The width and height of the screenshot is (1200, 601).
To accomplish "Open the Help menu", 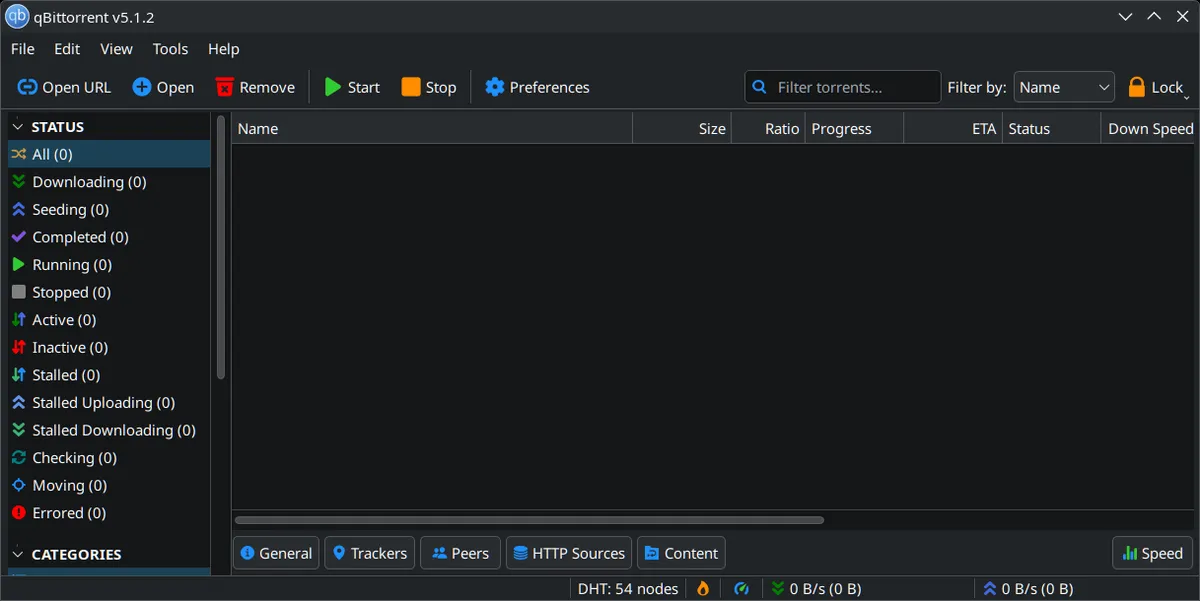I will point(223,49).
